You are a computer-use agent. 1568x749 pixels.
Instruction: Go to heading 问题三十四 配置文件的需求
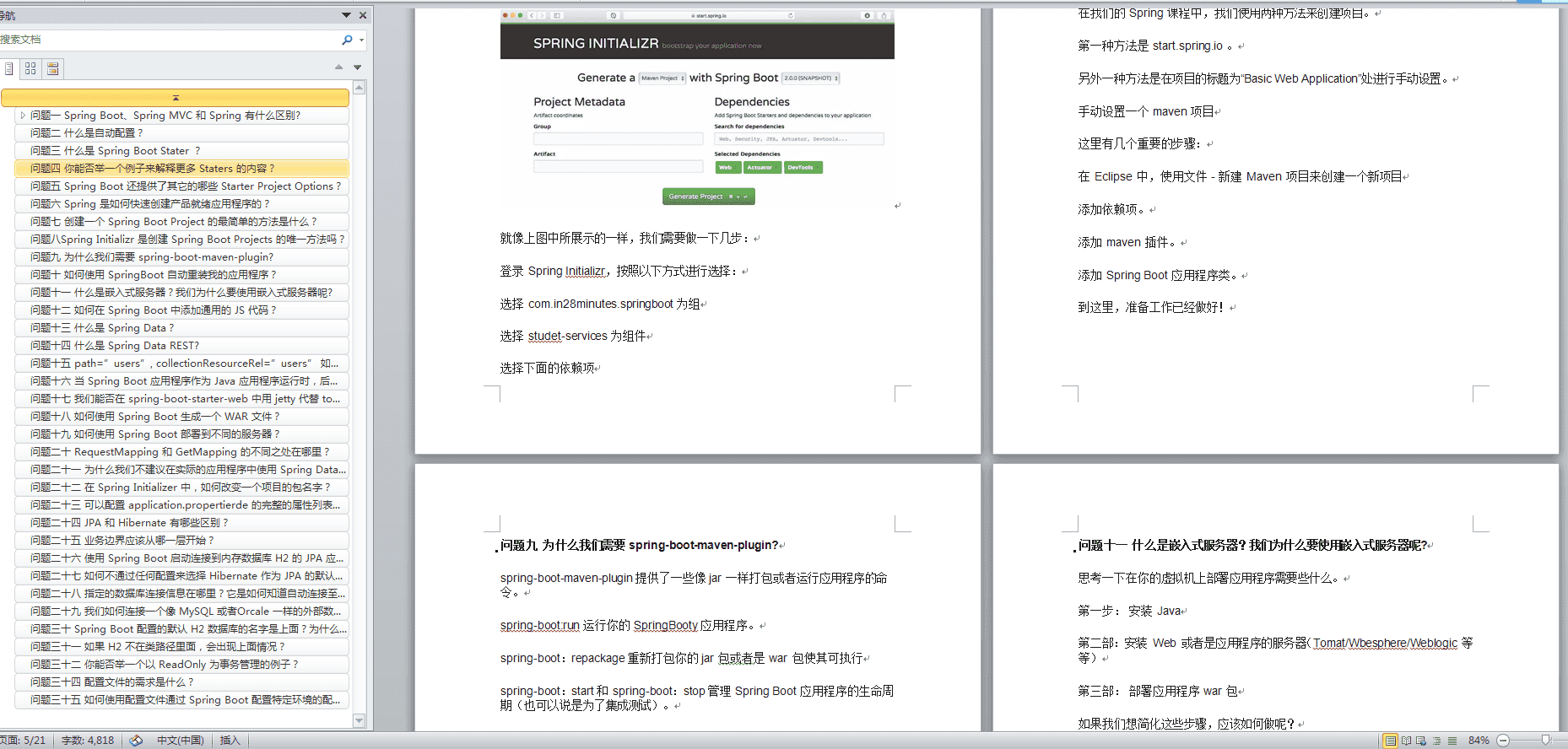182,682
